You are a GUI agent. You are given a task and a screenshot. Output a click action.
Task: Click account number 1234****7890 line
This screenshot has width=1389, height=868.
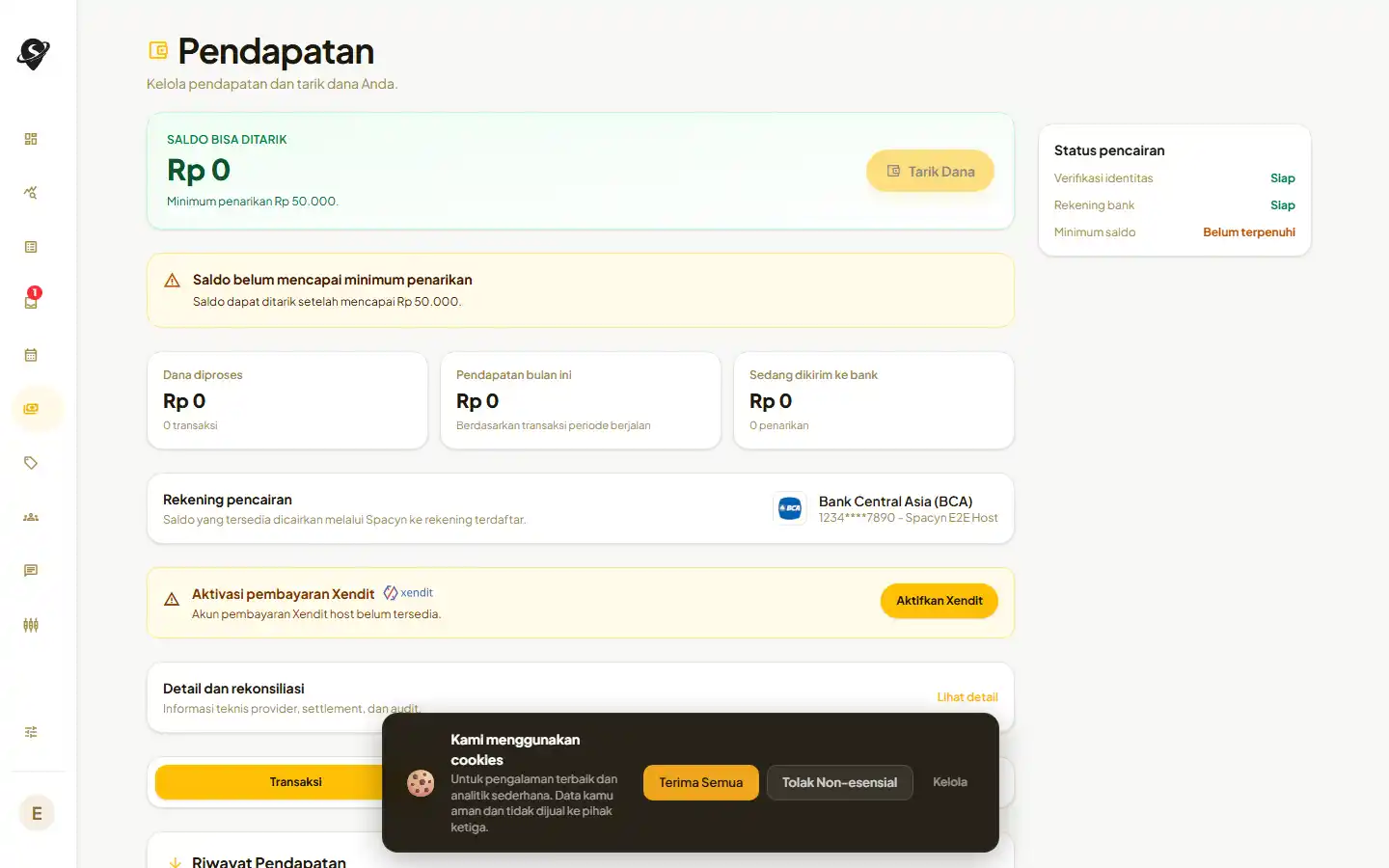pyautogui.click(x=909, y=518)
